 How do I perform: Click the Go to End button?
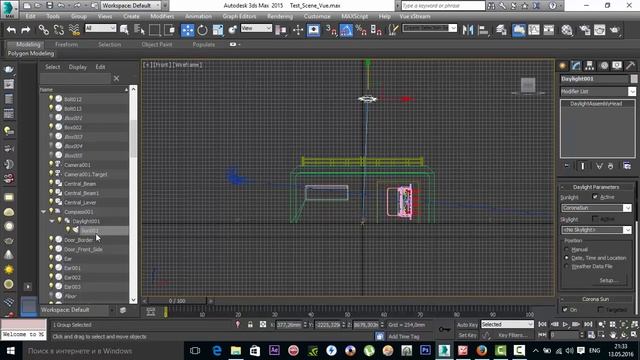(x=588, y=324)
